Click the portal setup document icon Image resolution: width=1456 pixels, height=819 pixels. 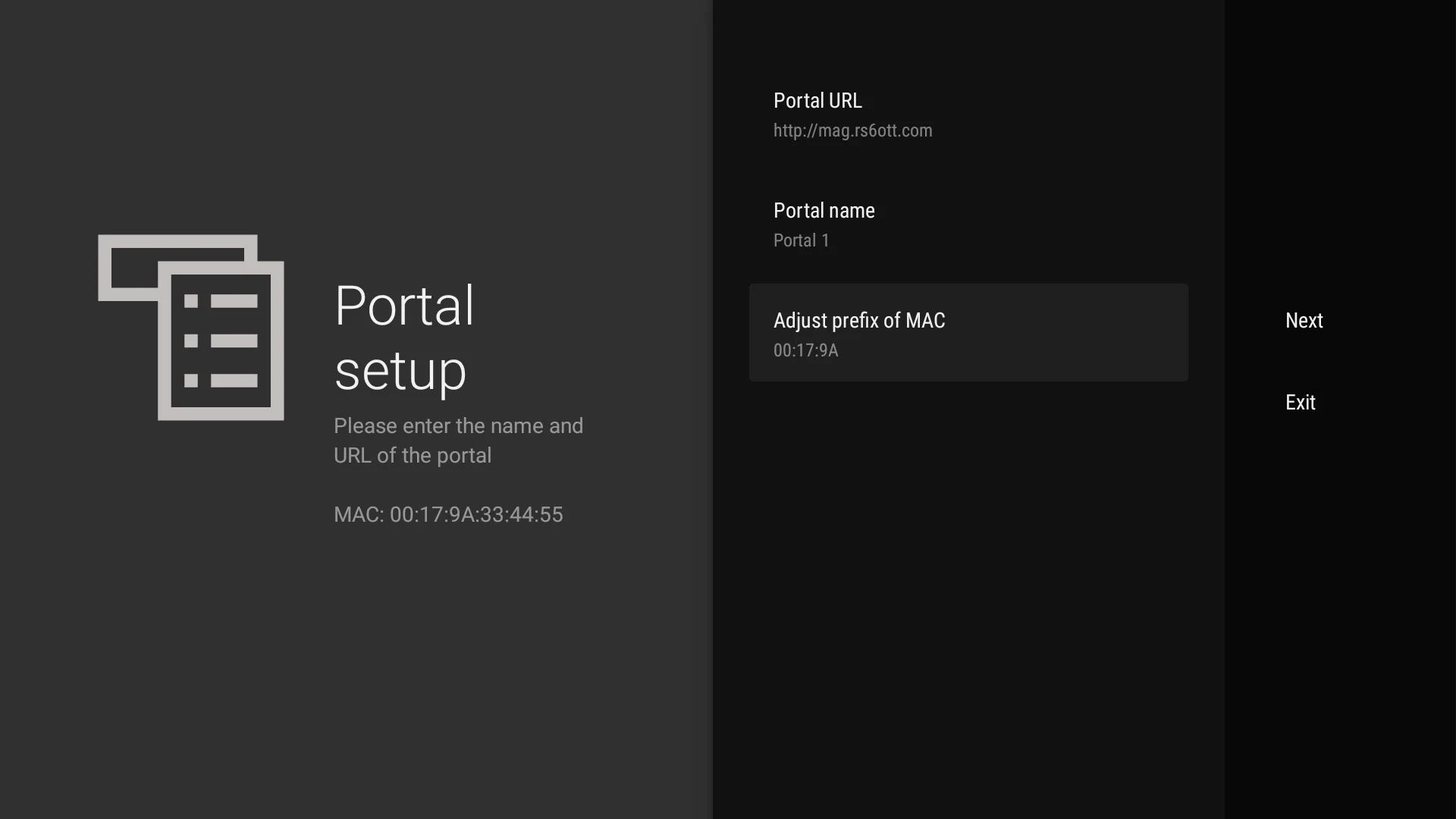[191, 328]
